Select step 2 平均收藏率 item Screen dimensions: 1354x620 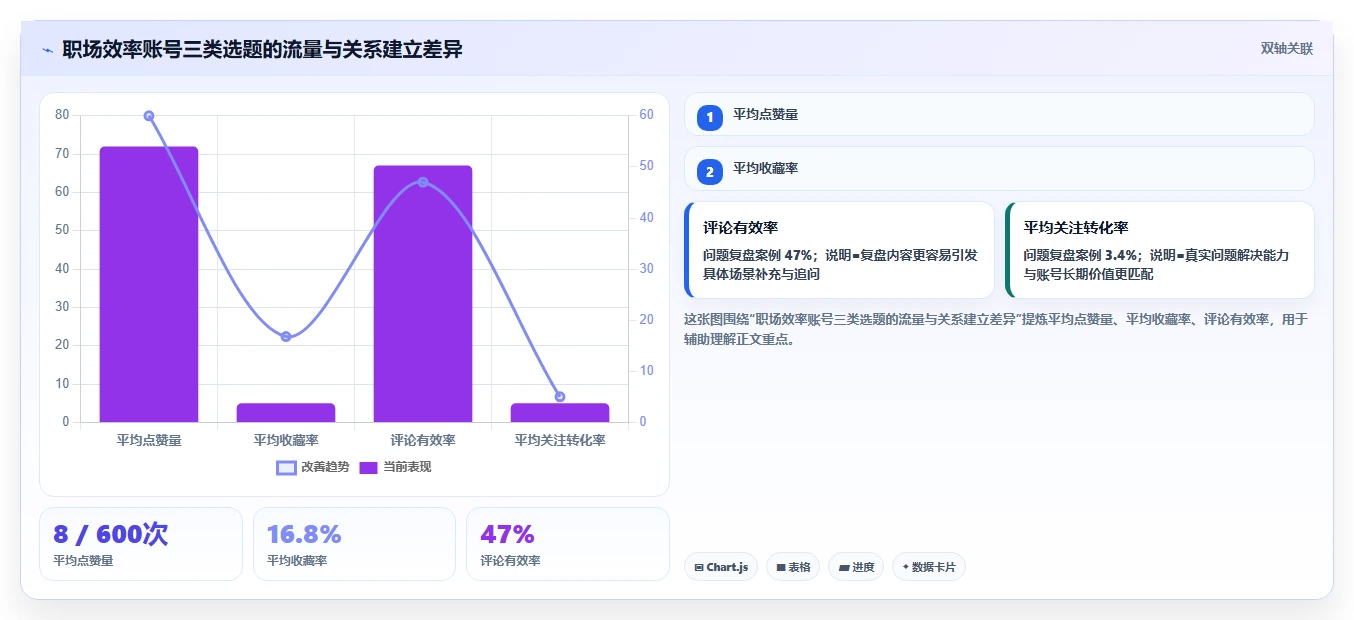coord(999,169)
